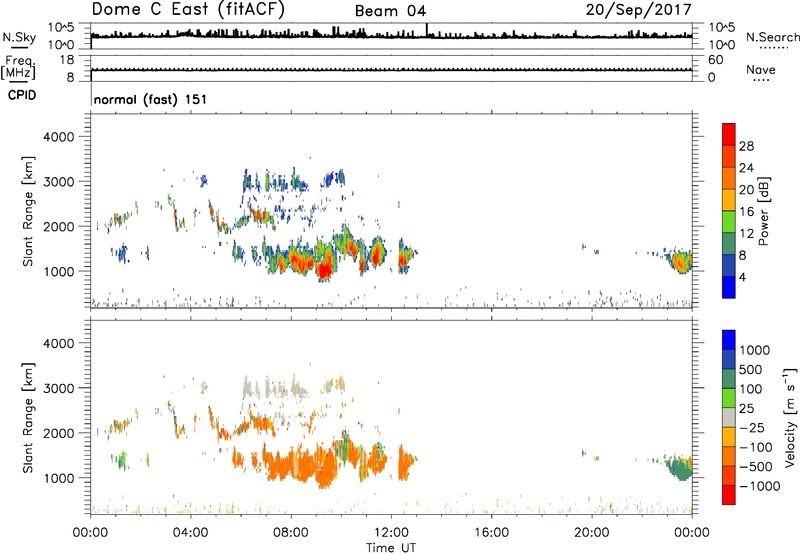Image resolution: width=800 pixels, height=554 pixels.
Task: Click the '28' value on Power color bar
Action: (746, 146)
